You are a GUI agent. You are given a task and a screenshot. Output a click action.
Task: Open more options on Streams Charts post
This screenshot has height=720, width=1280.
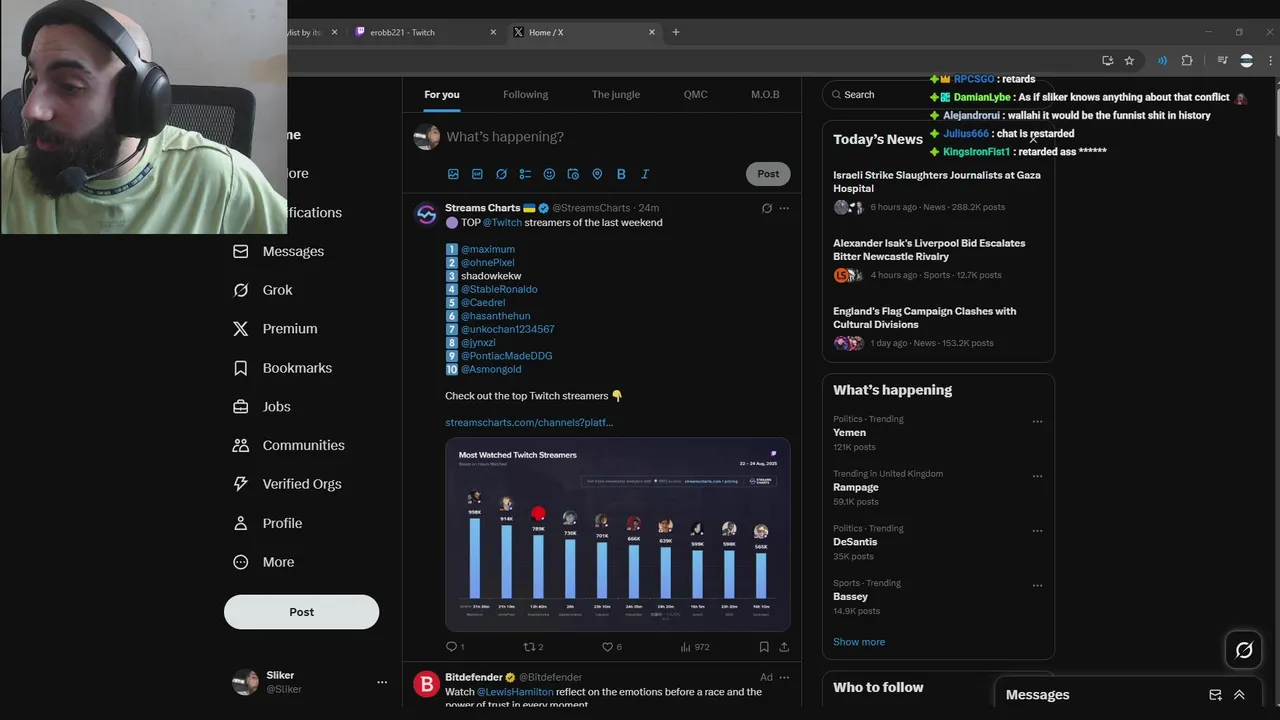(x=784, y=208)
